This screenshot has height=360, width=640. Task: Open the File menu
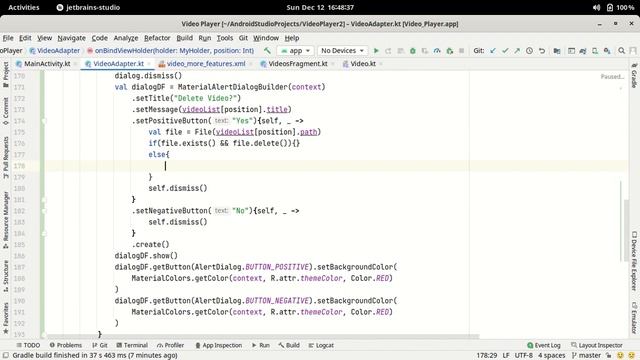pos(8,38)
